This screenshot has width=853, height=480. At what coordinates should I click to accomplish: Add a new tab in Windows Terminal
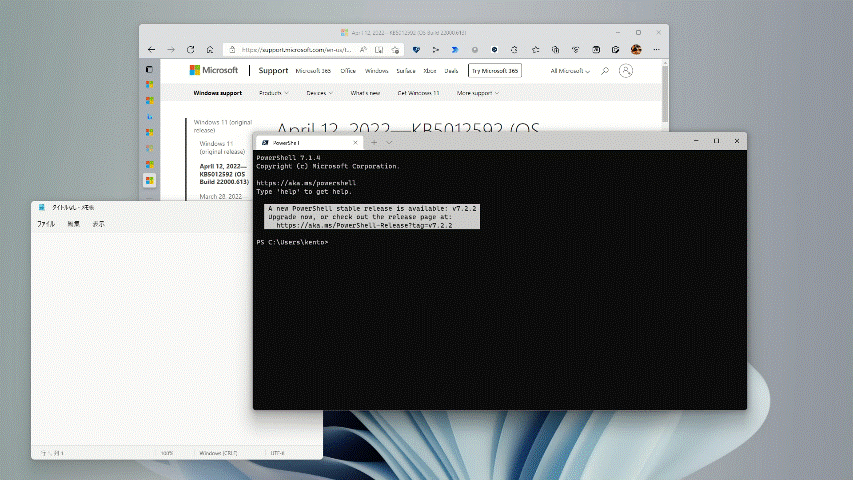(374, 142)
